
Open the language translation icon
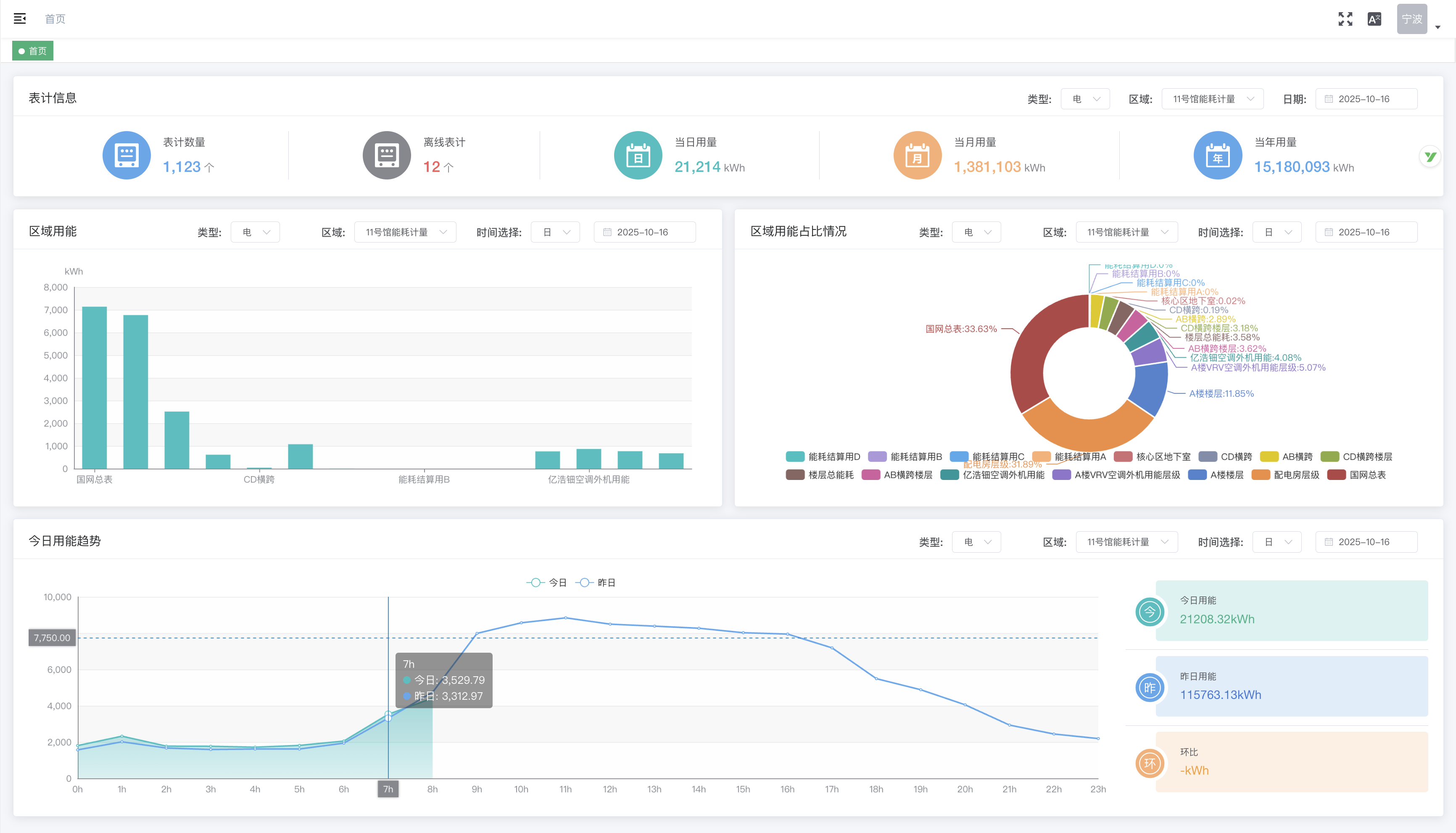pyautogui.click(x=1374, y=19)
